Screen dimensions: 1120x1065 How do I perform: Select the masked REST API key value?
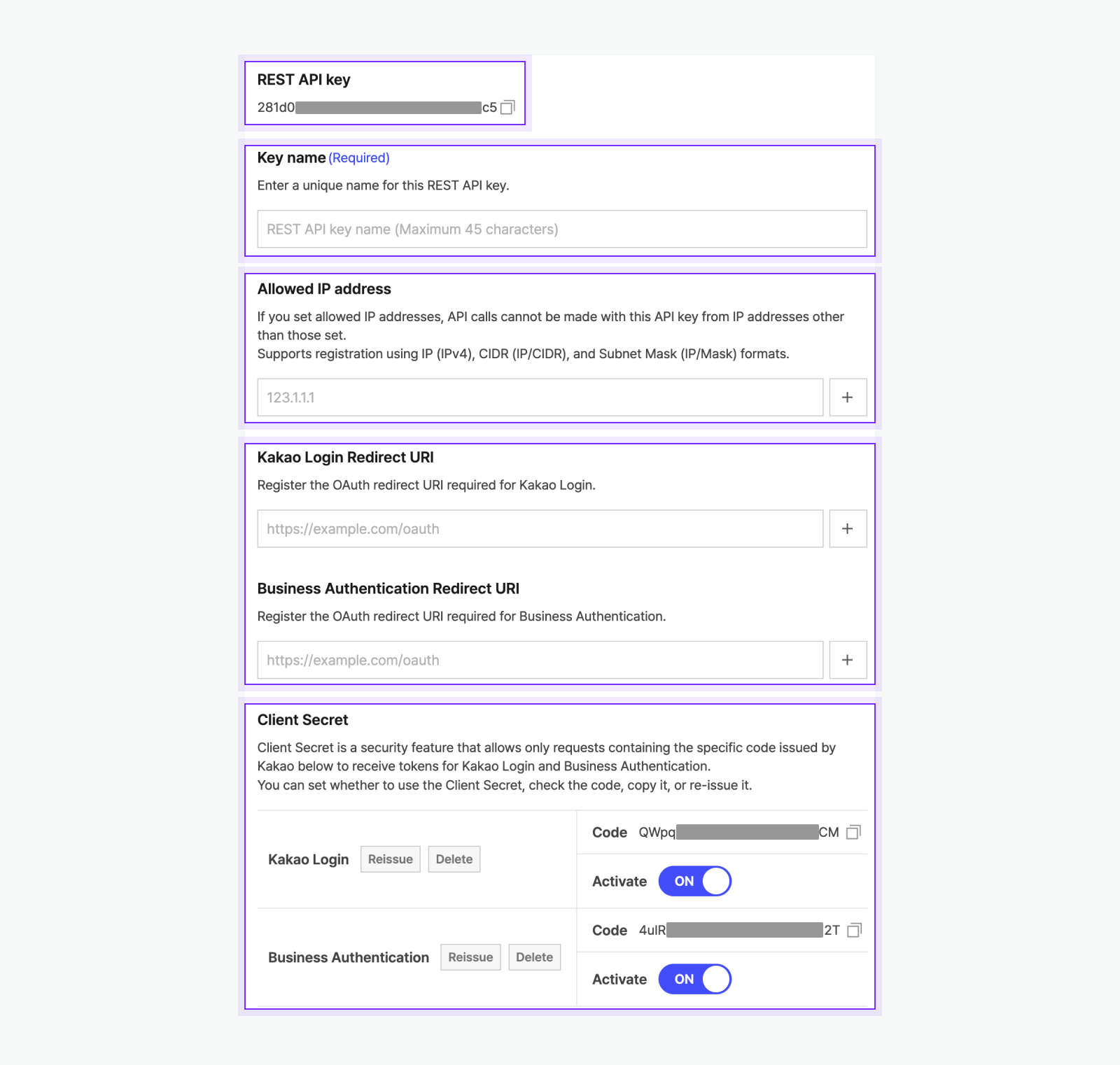pyautogui.click(x=378, y=107)
